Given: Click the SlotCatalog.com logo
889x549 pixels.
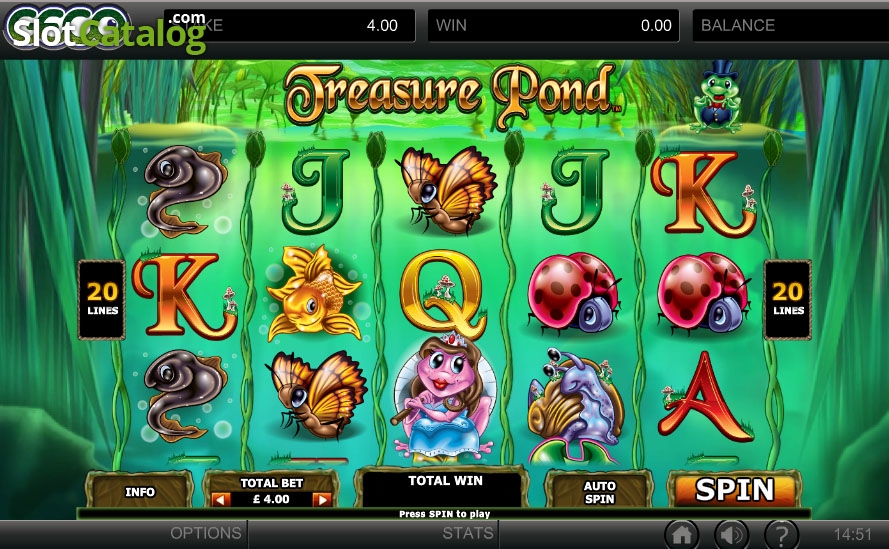Looking at the screenshot, I should click(x=106, y=29).
